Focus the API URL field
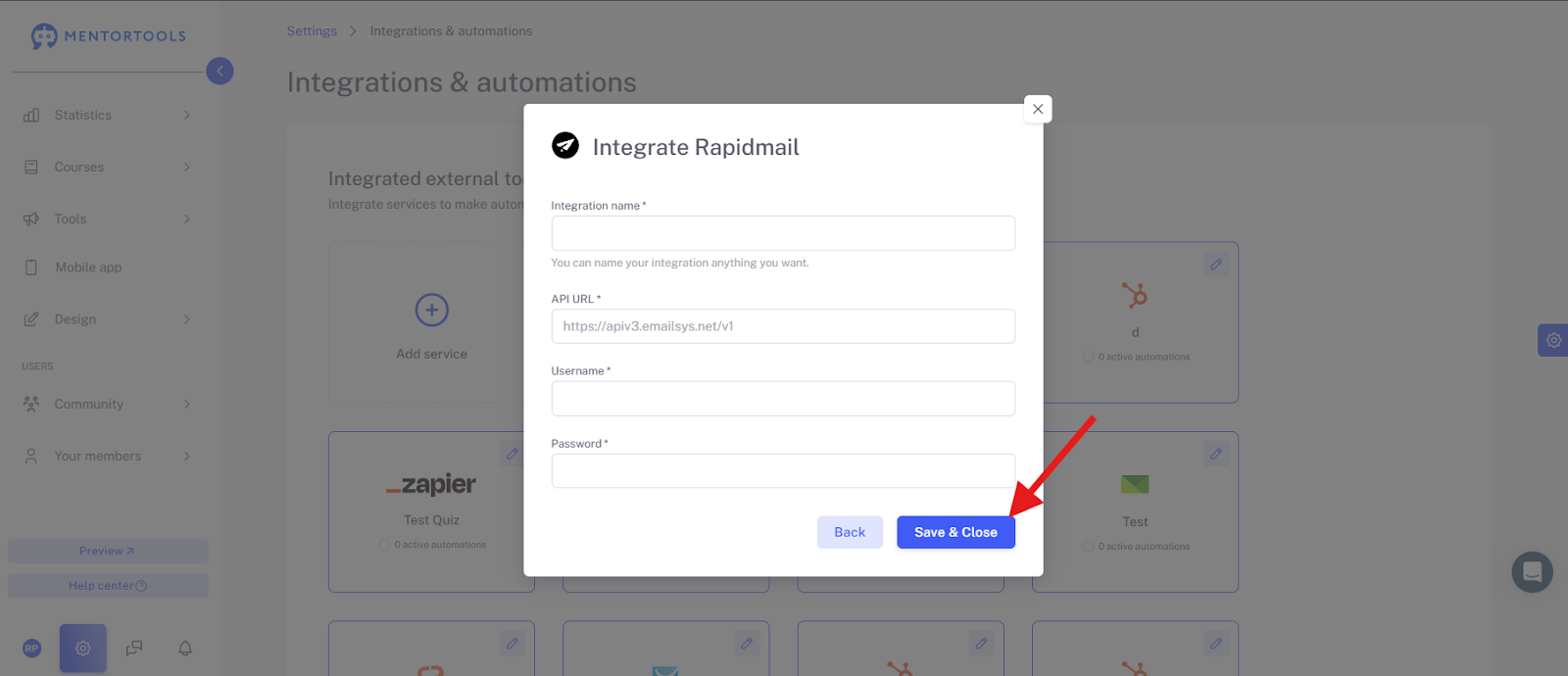The width and height of the screenshot is (1568, 676). [x=783, y=326]
